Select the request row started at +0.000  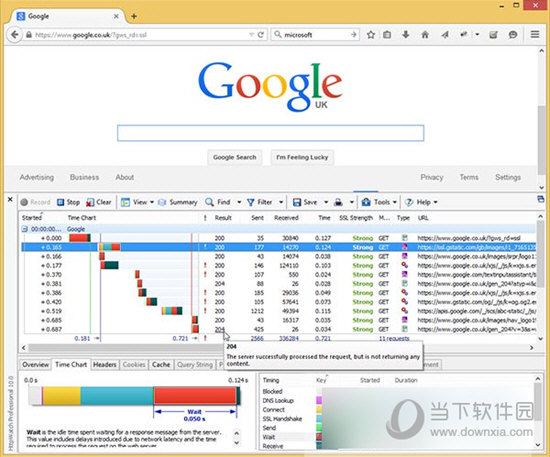coord(279,238)
